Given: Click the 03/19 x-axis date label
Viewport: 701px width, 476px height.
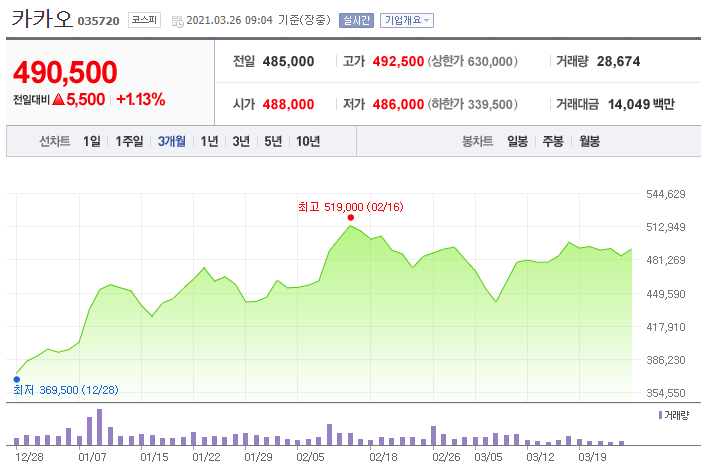Looking at the screenshot, I should pos(592,457).
